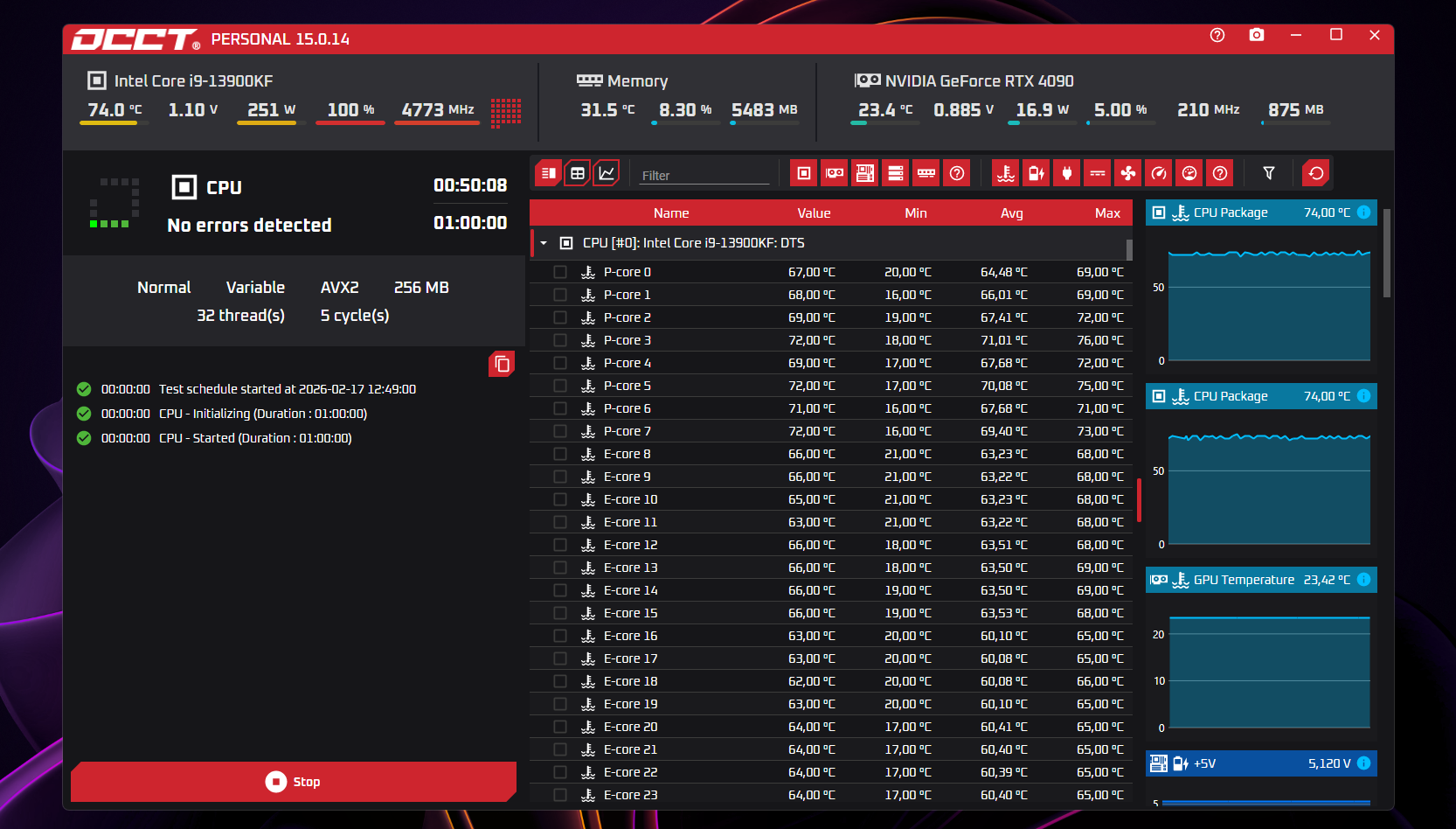Collapse the CPU [#0] Intel Core i9-13900KF group
Screen dimensions: 1456x829
[544, 243]
